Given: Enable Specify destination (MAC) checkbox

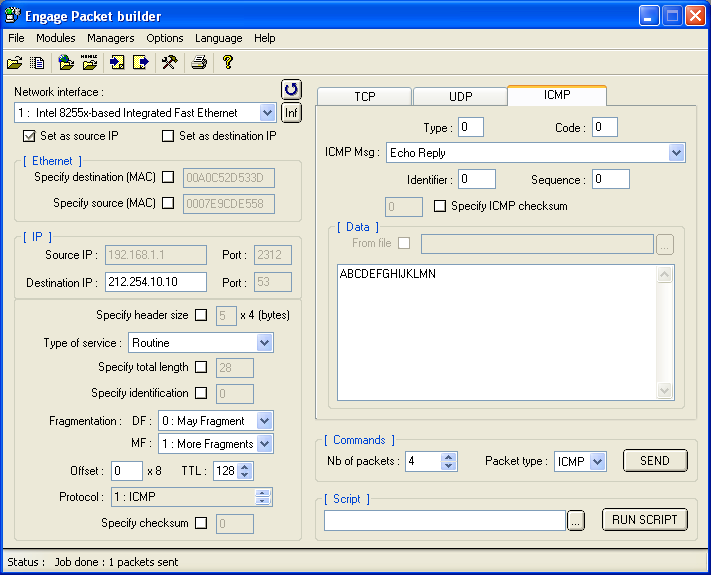Looking at the screenshot, I should click(168, 177).
